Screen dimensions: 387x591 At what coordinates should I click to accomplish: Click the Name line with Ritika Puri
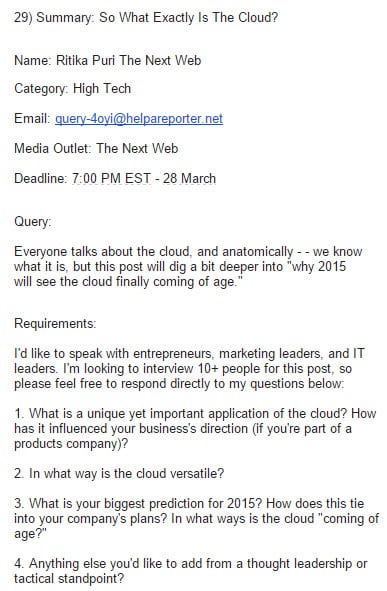(107, 60)
